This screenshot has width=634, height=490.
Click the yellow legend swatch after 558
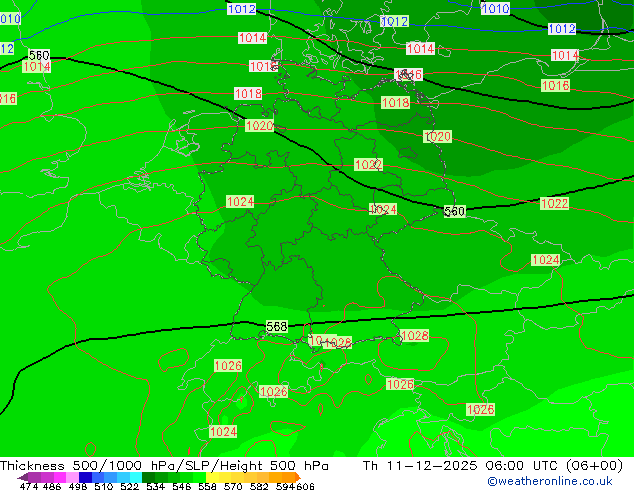tap(212, 477)
